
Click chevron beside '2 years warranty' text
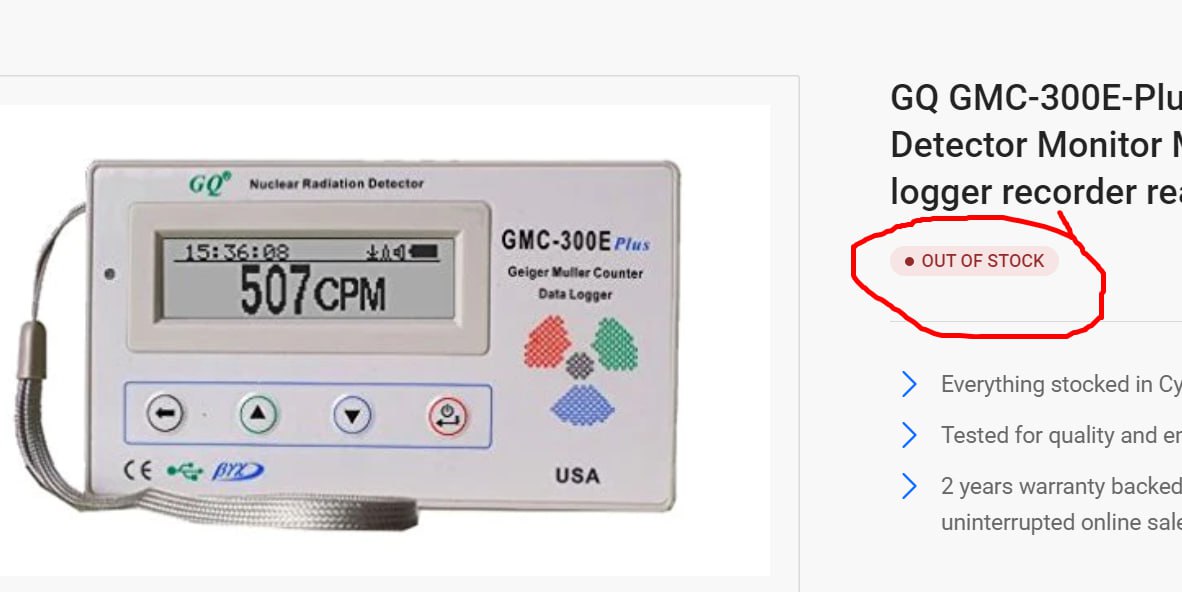[x=909, y=486]
